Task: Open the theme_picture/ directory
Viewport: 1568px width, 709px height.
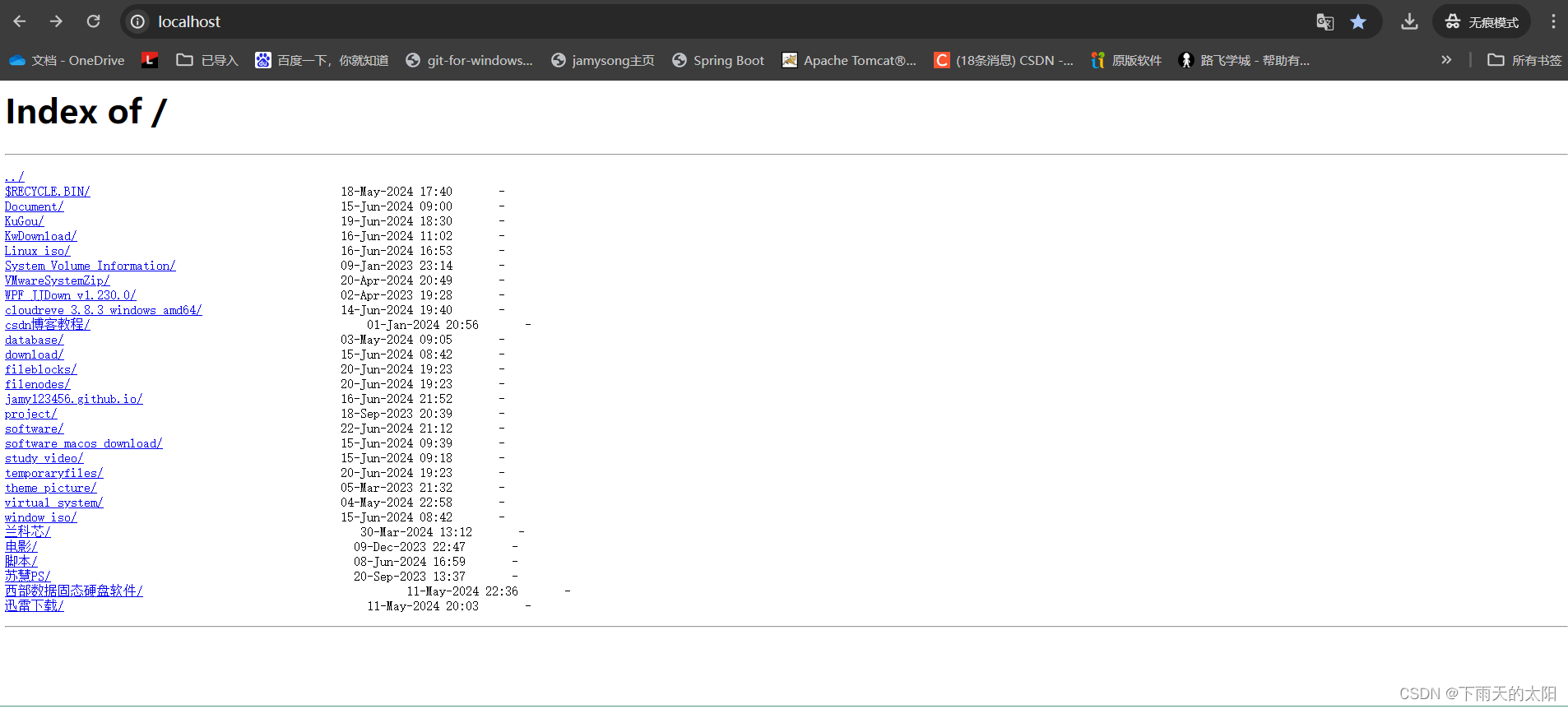Action: tap(51, 488)
